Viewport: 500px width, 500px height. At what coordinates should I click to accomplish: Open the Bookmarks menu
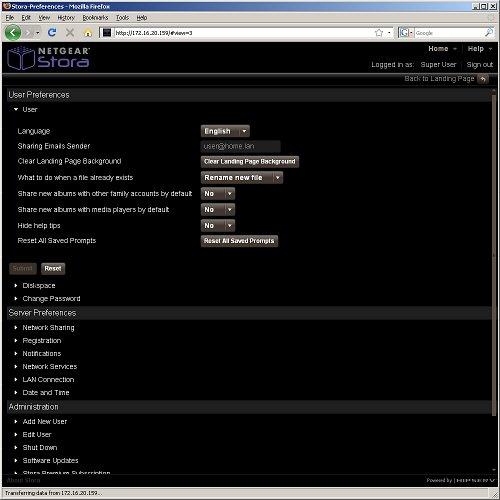click(x=95, y=18)
